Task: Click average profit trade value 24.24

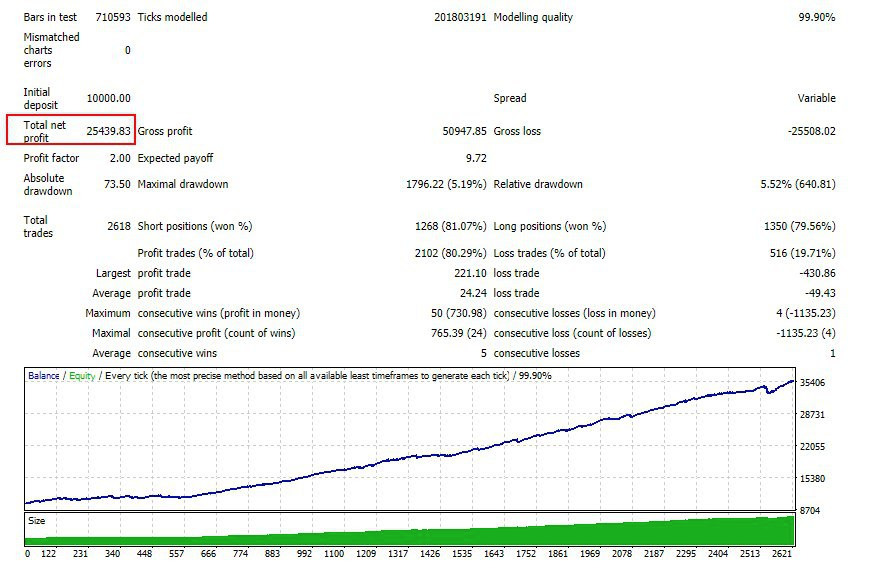Action: coord(473,293)
